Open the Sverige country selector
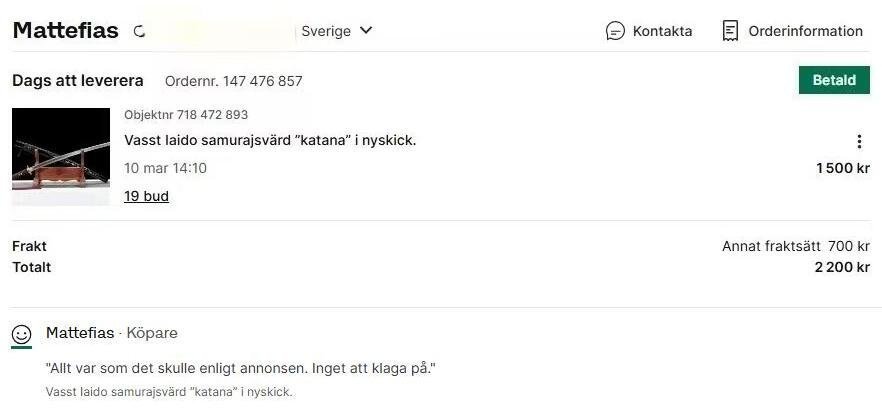The height and width of the screenshot is (410, 882). [337, 31]
